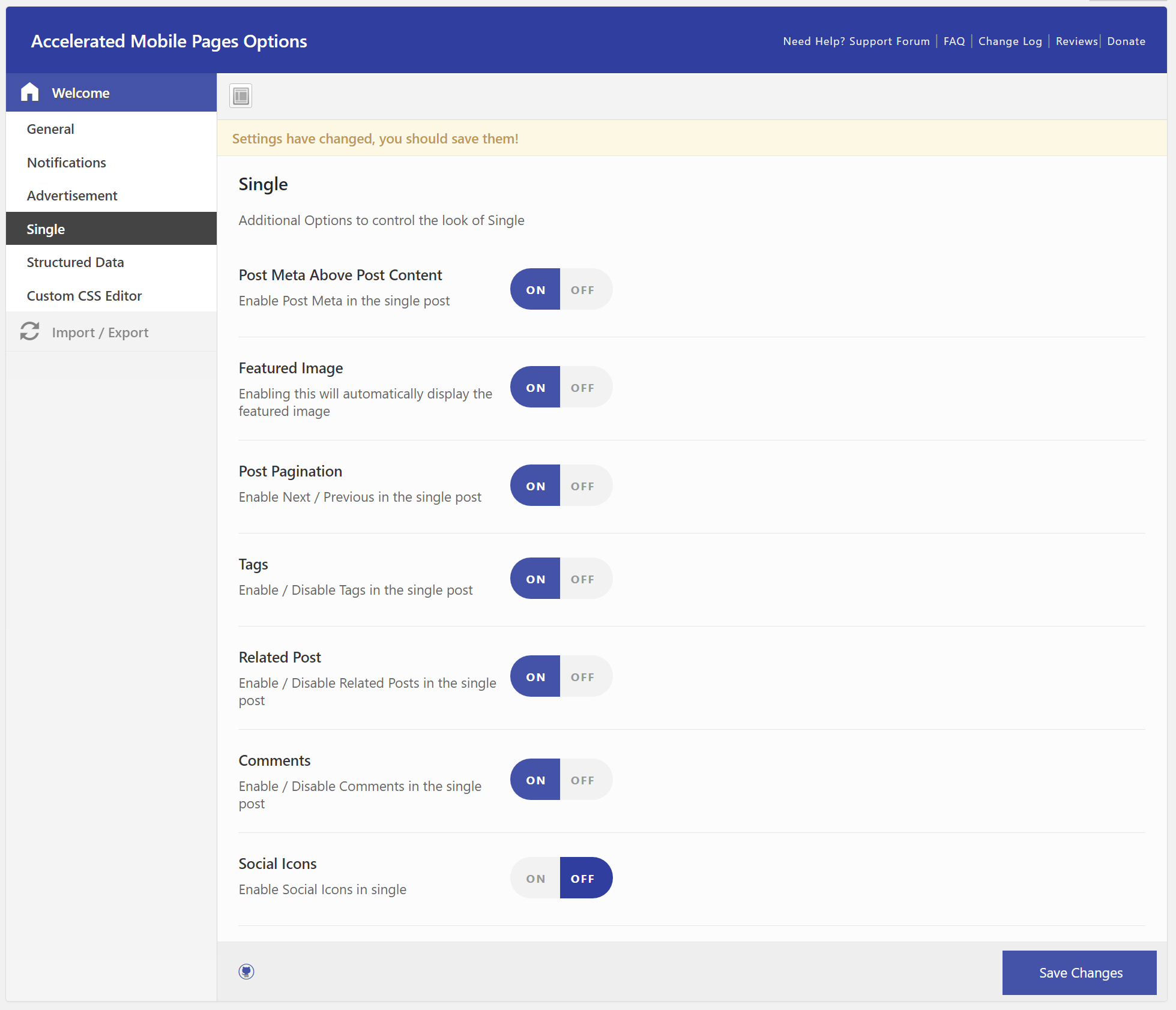
Task: Open Custom CSS Editor section
Action: (x=85, y=296)
